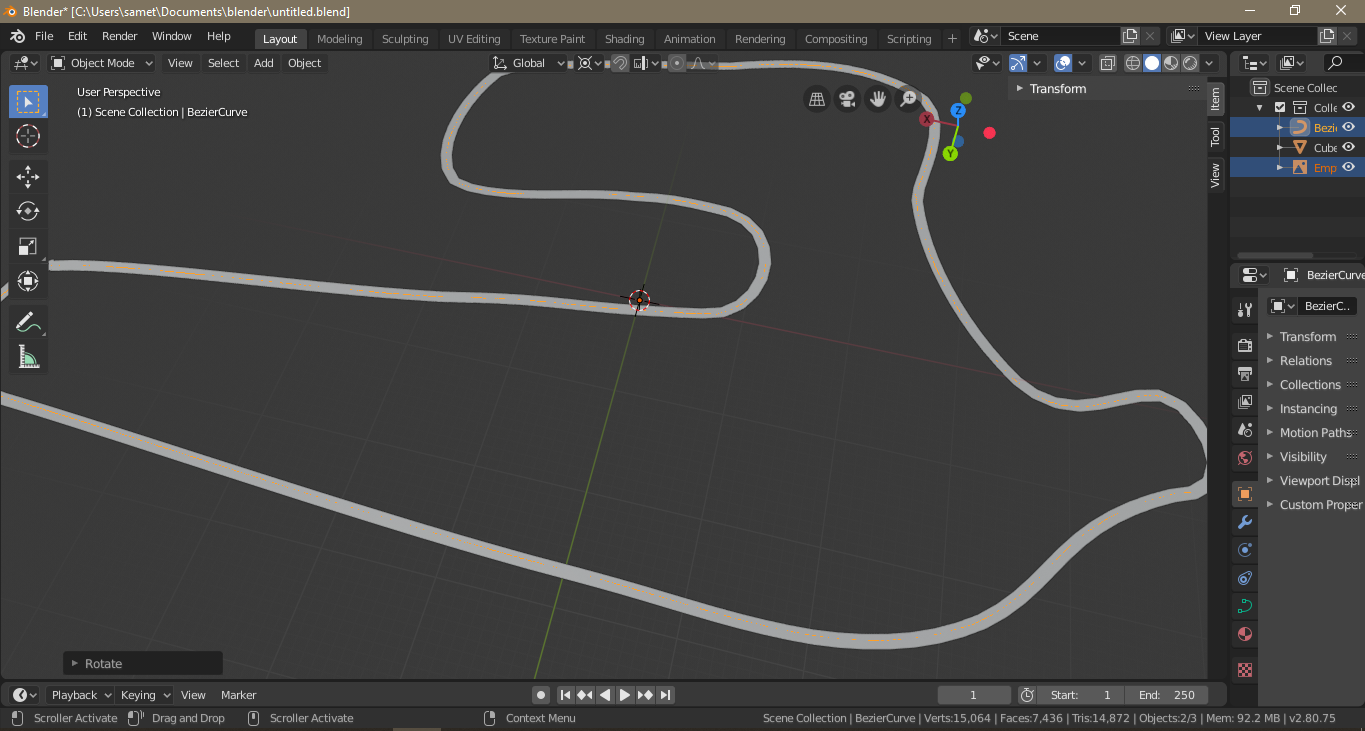
Task: Click End frame field 250
Action: tap(1166, 695)
